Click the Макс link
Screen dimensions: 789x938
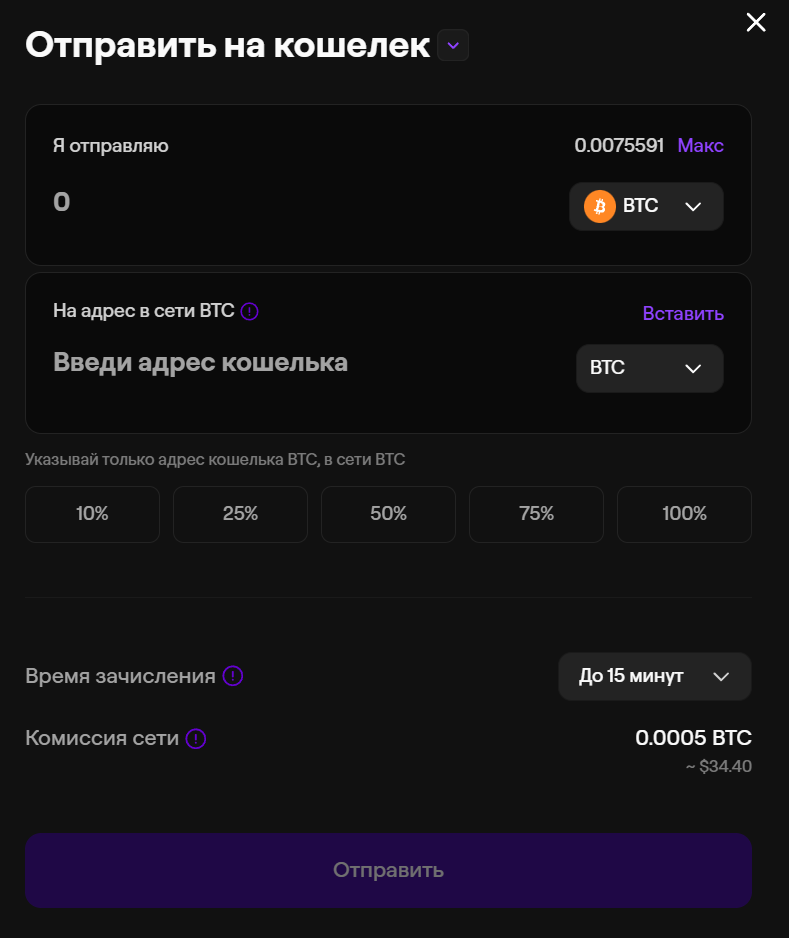click(700, 145)
